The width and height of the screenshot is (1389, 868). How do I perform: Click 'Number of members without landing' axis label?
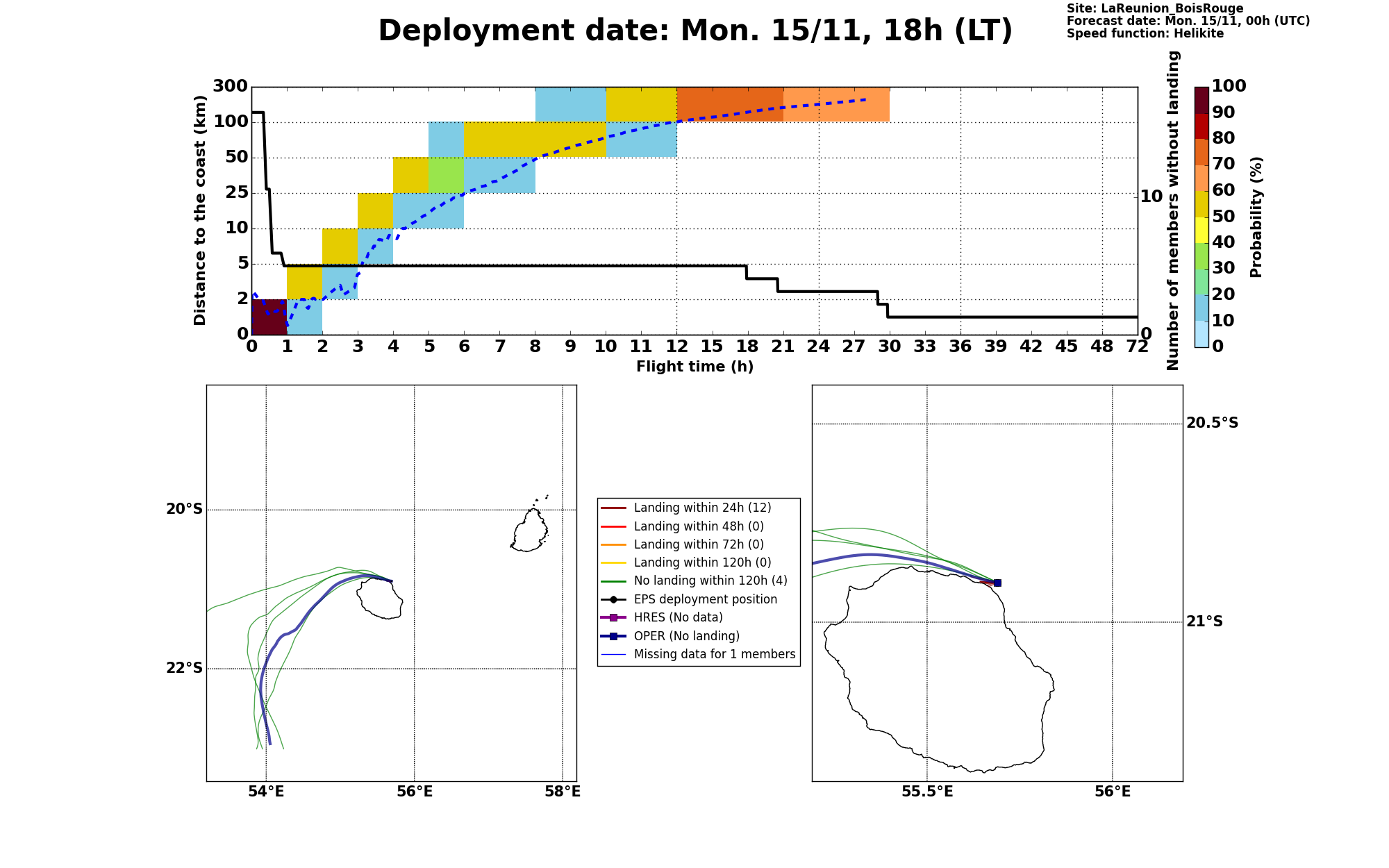pos(1173,210)
